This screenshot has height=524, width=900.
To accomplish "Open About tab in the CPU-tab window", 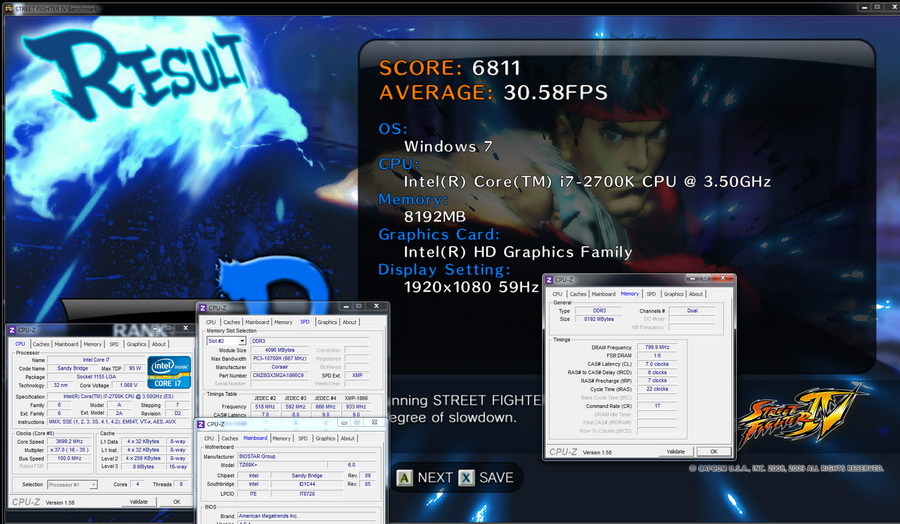I will (158, 344).
